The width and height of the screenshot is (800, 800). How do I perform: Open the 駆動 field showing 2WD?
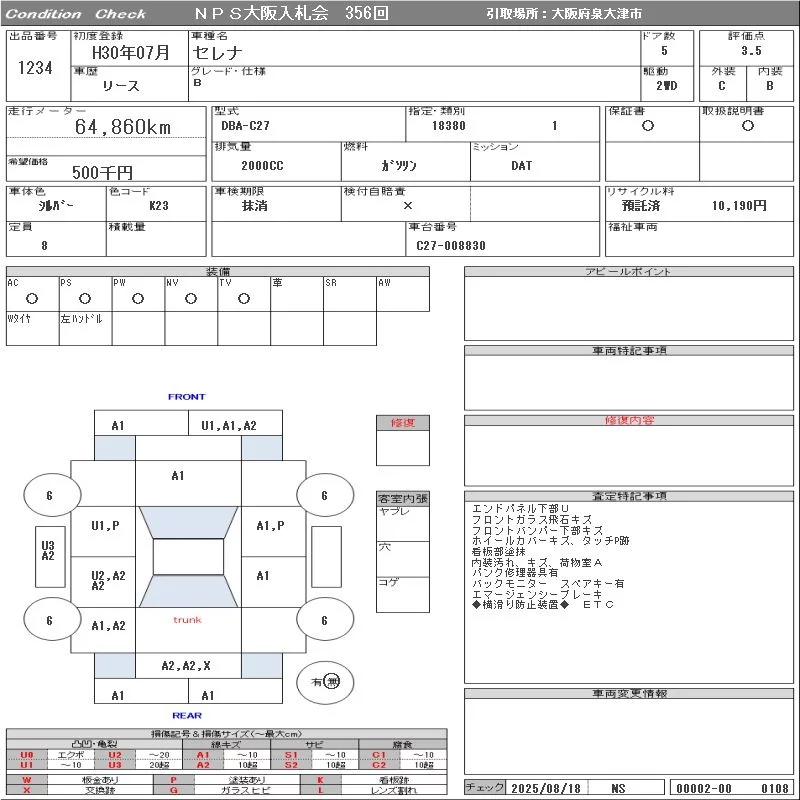[x=666, y=86]
